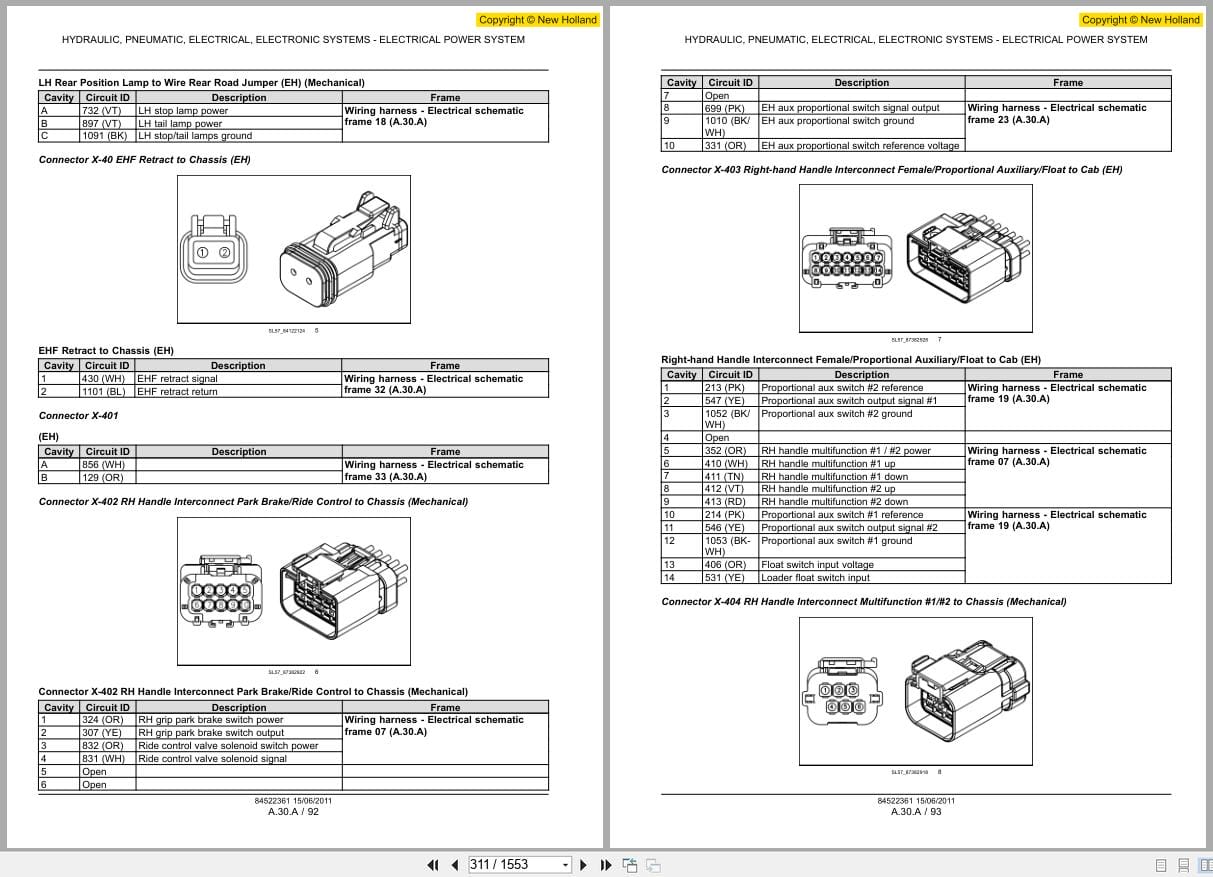The height and width of the screenshot is (877, 1213).
Task: Click the X-40 EHF Retract connector diagram
Action: pyautogui.click(x=294, y=249)
